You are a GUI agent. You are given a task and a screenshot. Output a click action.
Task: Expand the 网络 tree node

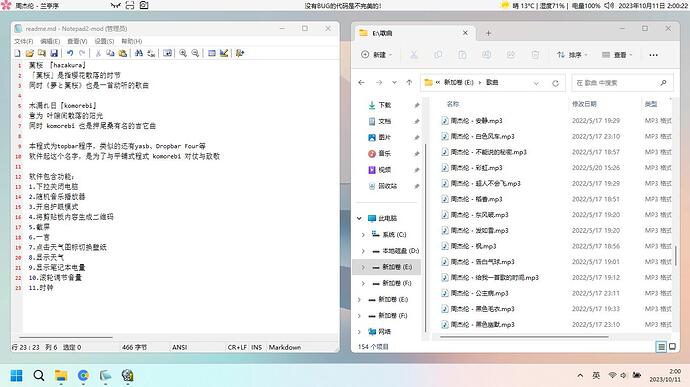click(359, 332)
